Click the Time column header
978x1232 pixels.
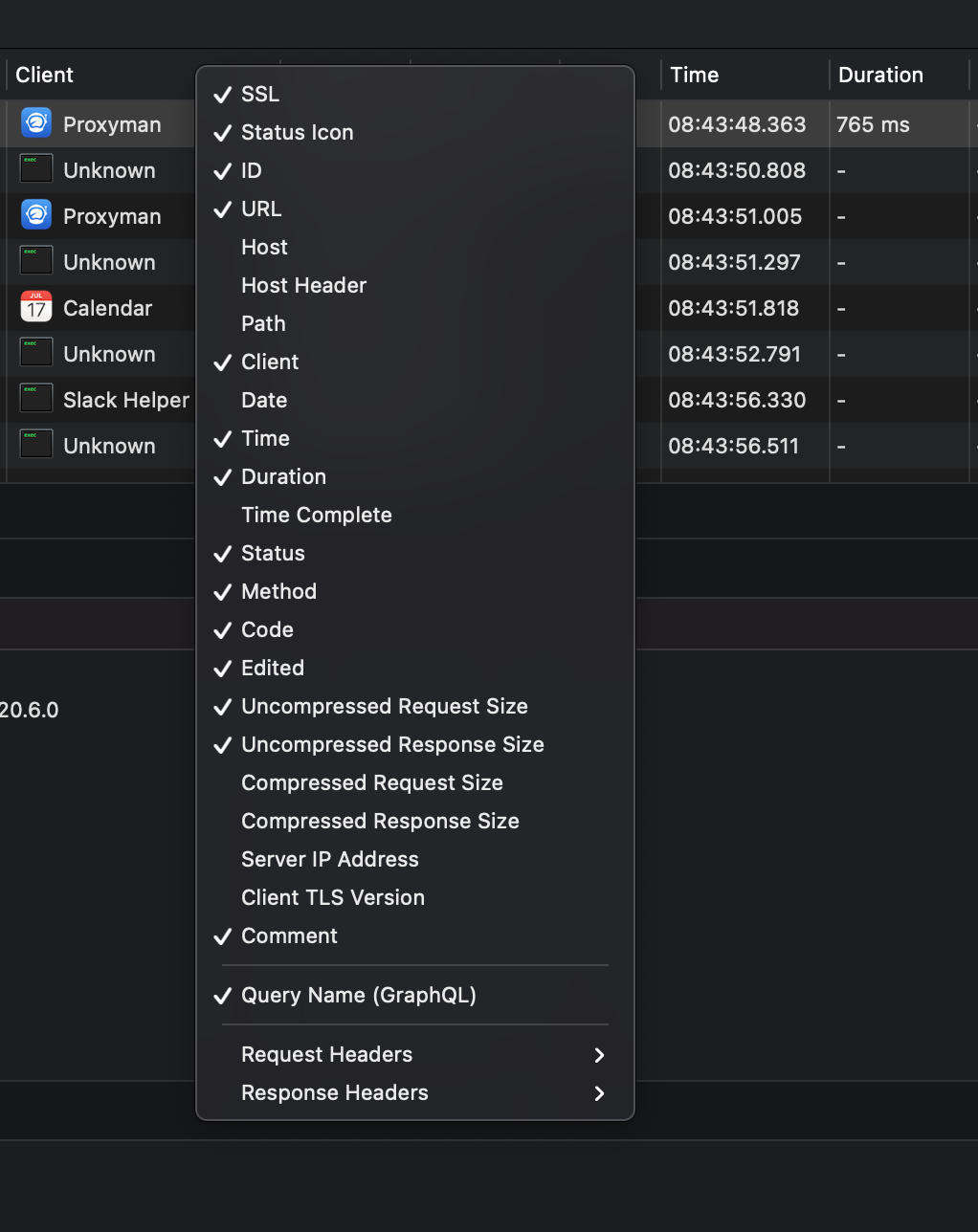coord(695,74)
